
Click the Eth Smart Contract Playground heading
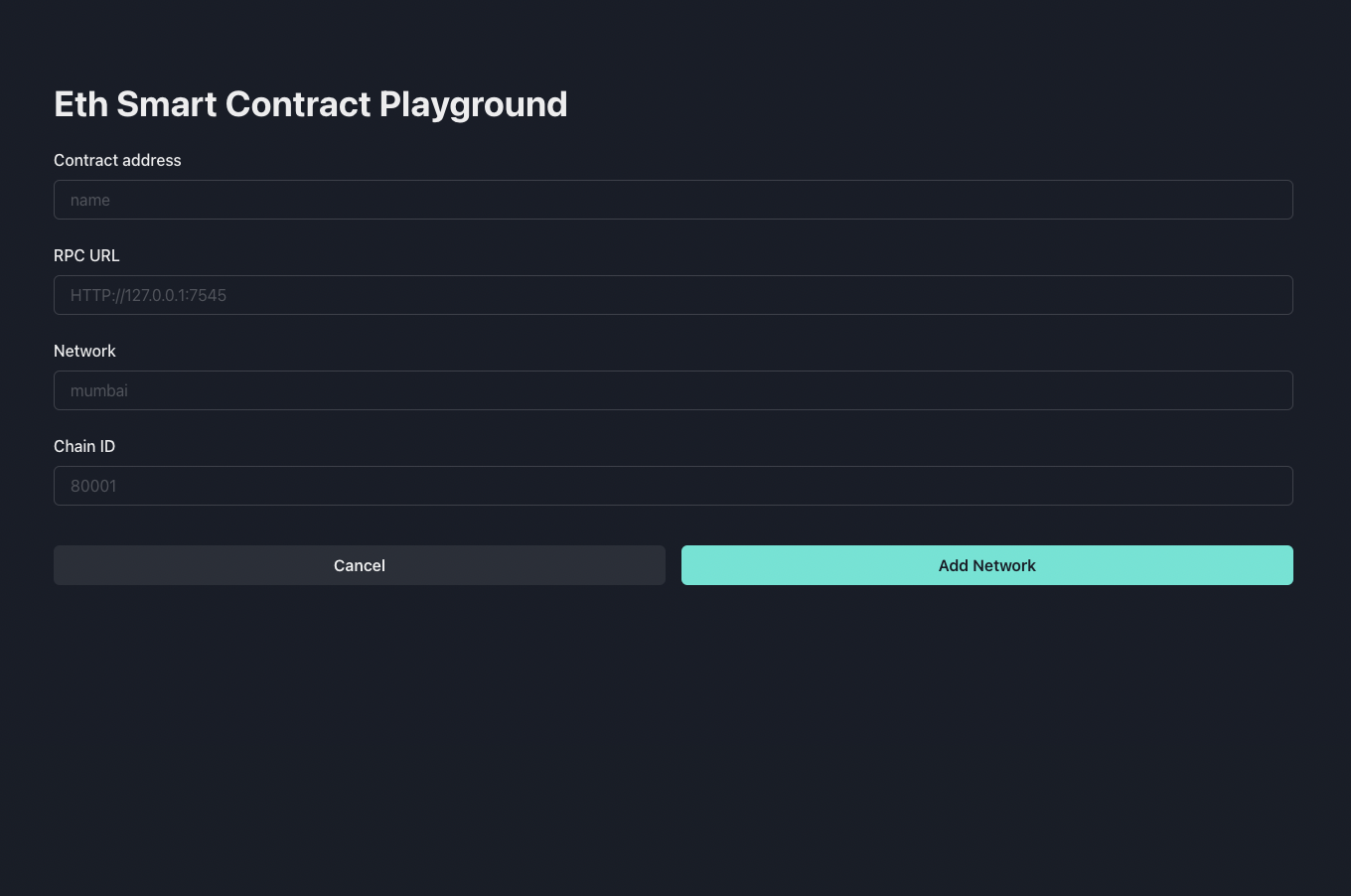(x=311, y=103)
